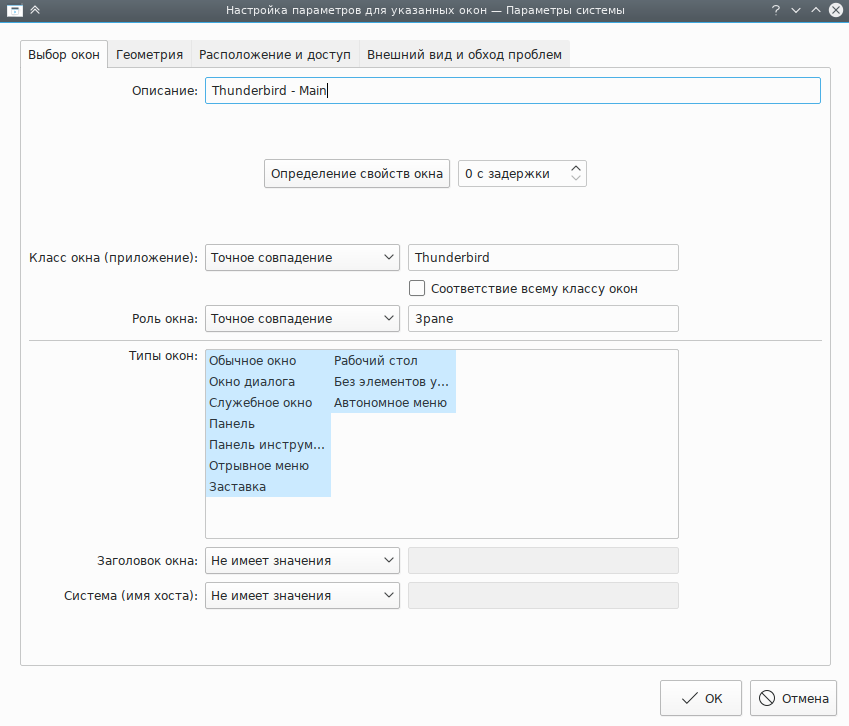Open the 'Расположение и доступ' tab
The image size is (849, 726).
point(274,54)
